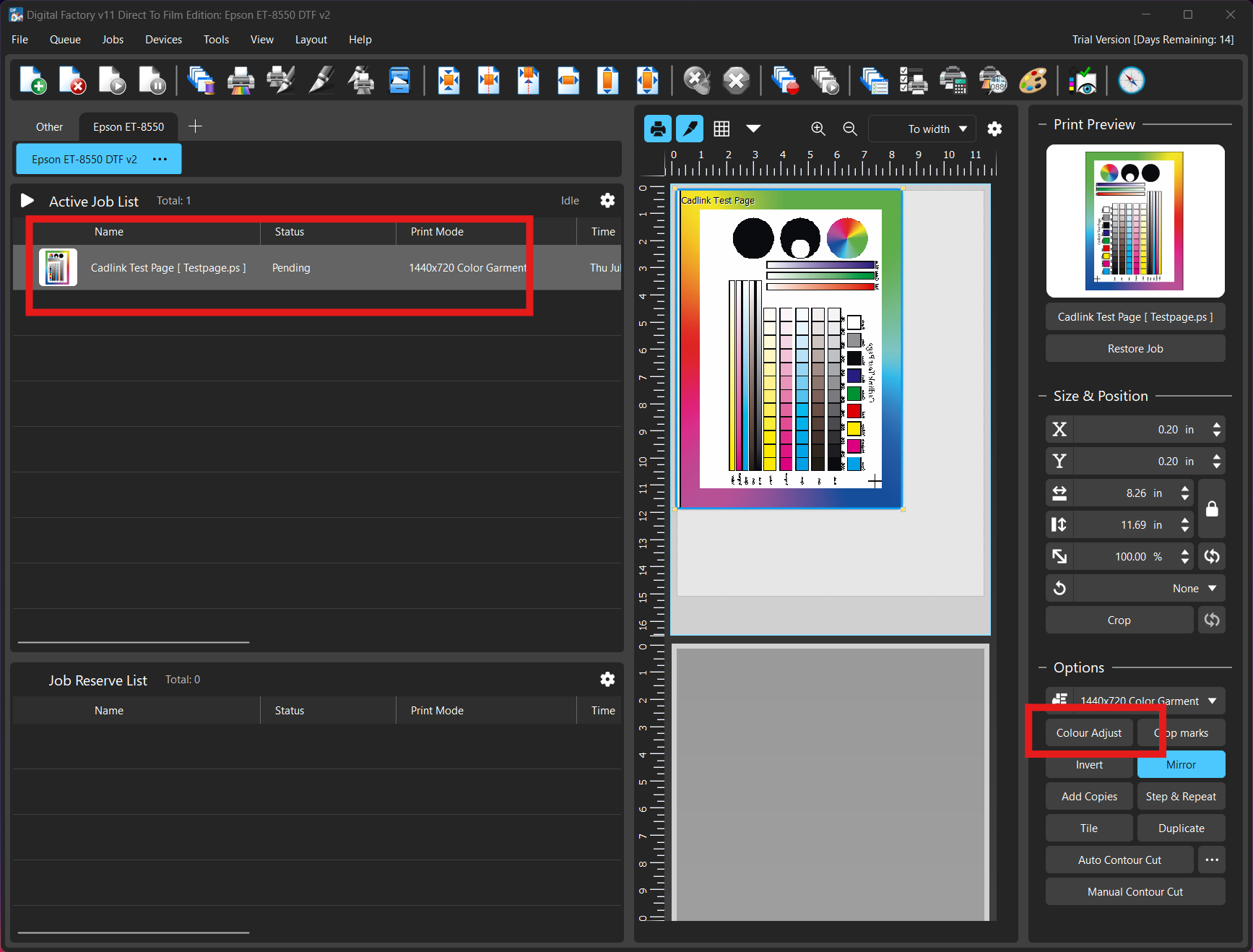Click the Restore Job button
1253x952 pixels.
point(1135,349)
